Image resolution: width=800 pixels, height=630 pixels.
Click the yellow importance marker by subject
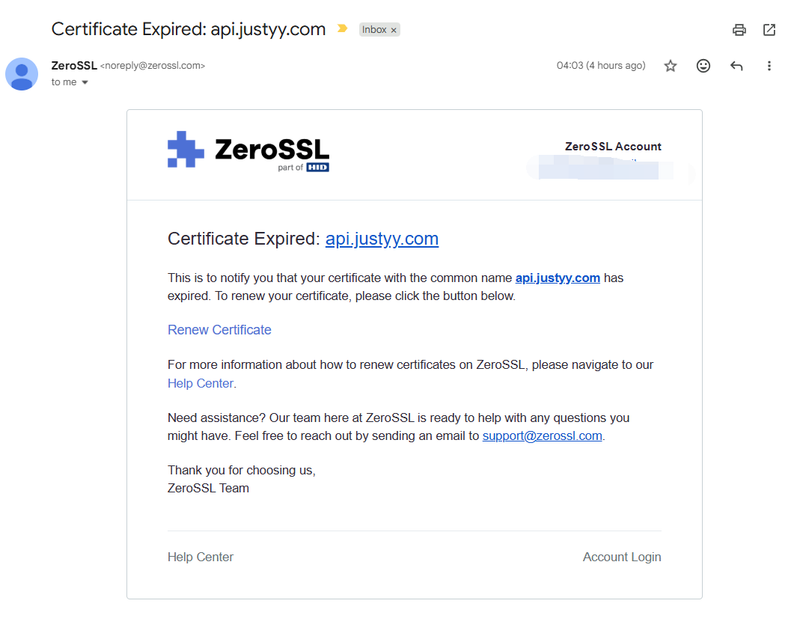point(342,29)
